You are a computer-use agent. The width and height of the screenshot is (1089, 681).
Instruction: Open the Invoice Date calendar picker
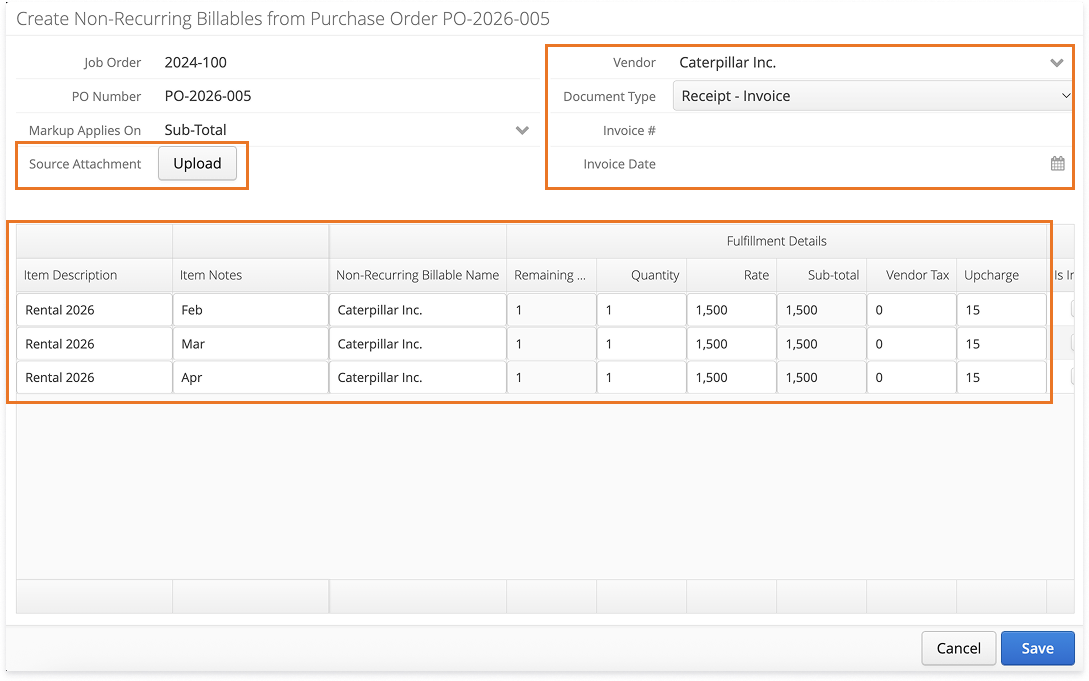pos(1057,164)
